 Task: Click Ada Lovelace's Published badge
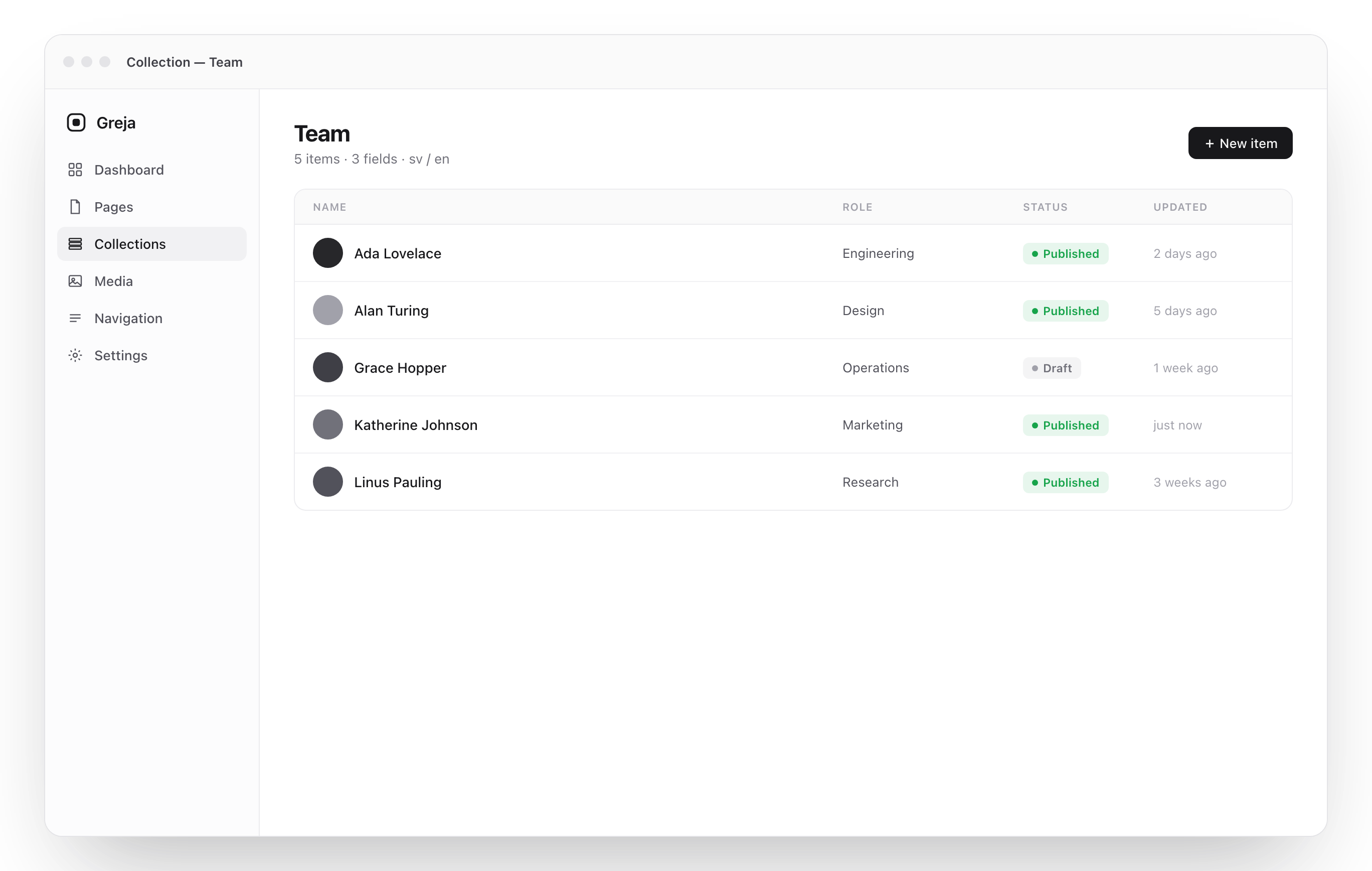pyautogui.click(x=1065, y=254)
